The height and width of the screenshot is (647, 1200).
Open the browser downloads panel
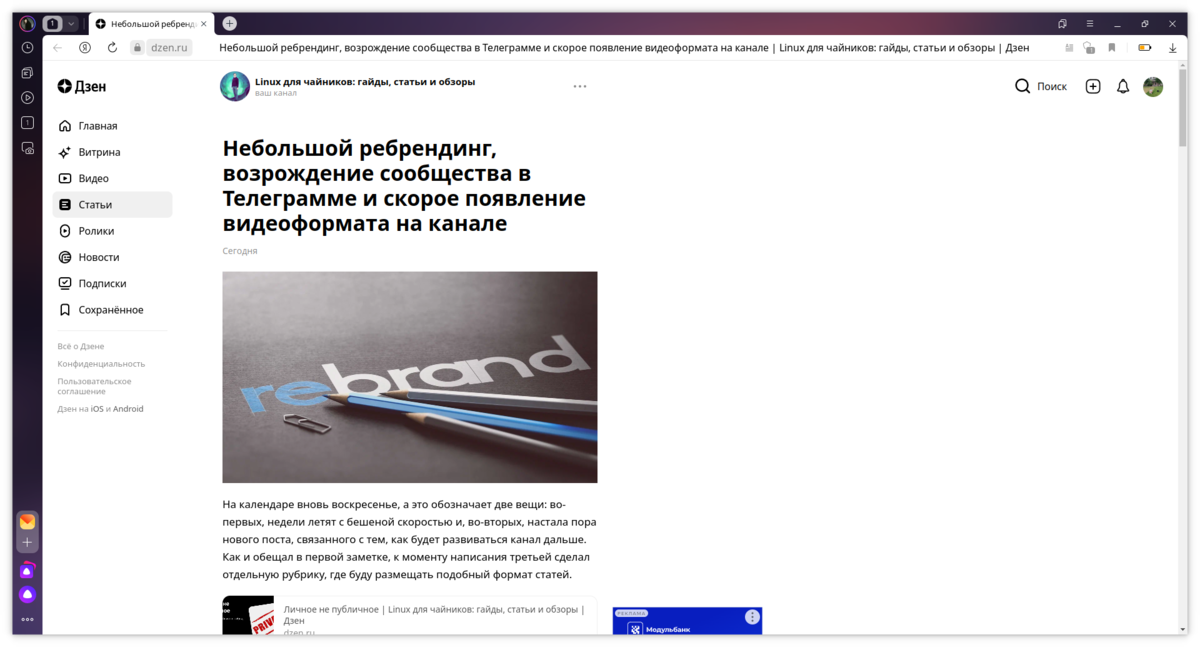(1172, 46)
